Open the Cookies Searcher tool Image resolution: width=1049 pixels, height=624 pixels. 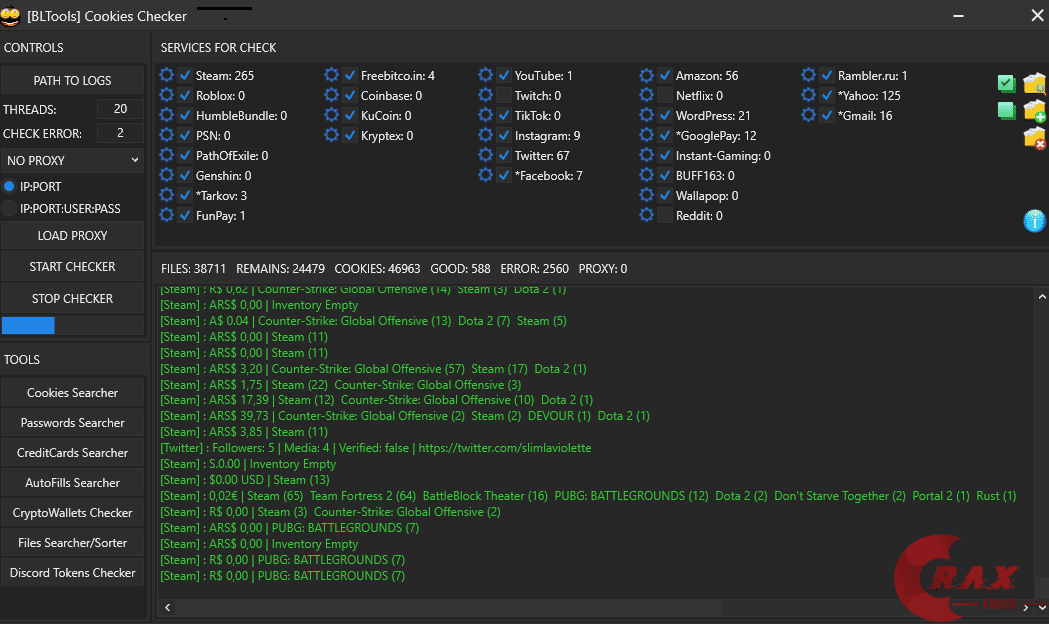click(x=72, y=393)
